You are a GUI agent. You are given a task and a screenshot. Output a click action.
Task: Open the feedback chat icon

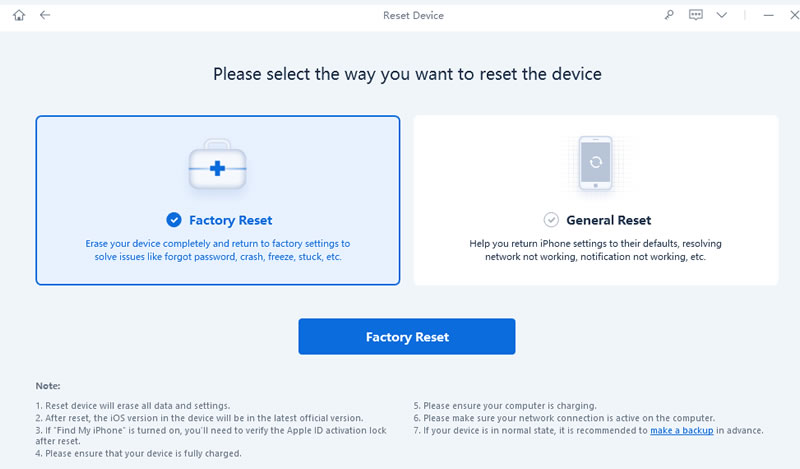pyautogui.click(x=695, y=15)
